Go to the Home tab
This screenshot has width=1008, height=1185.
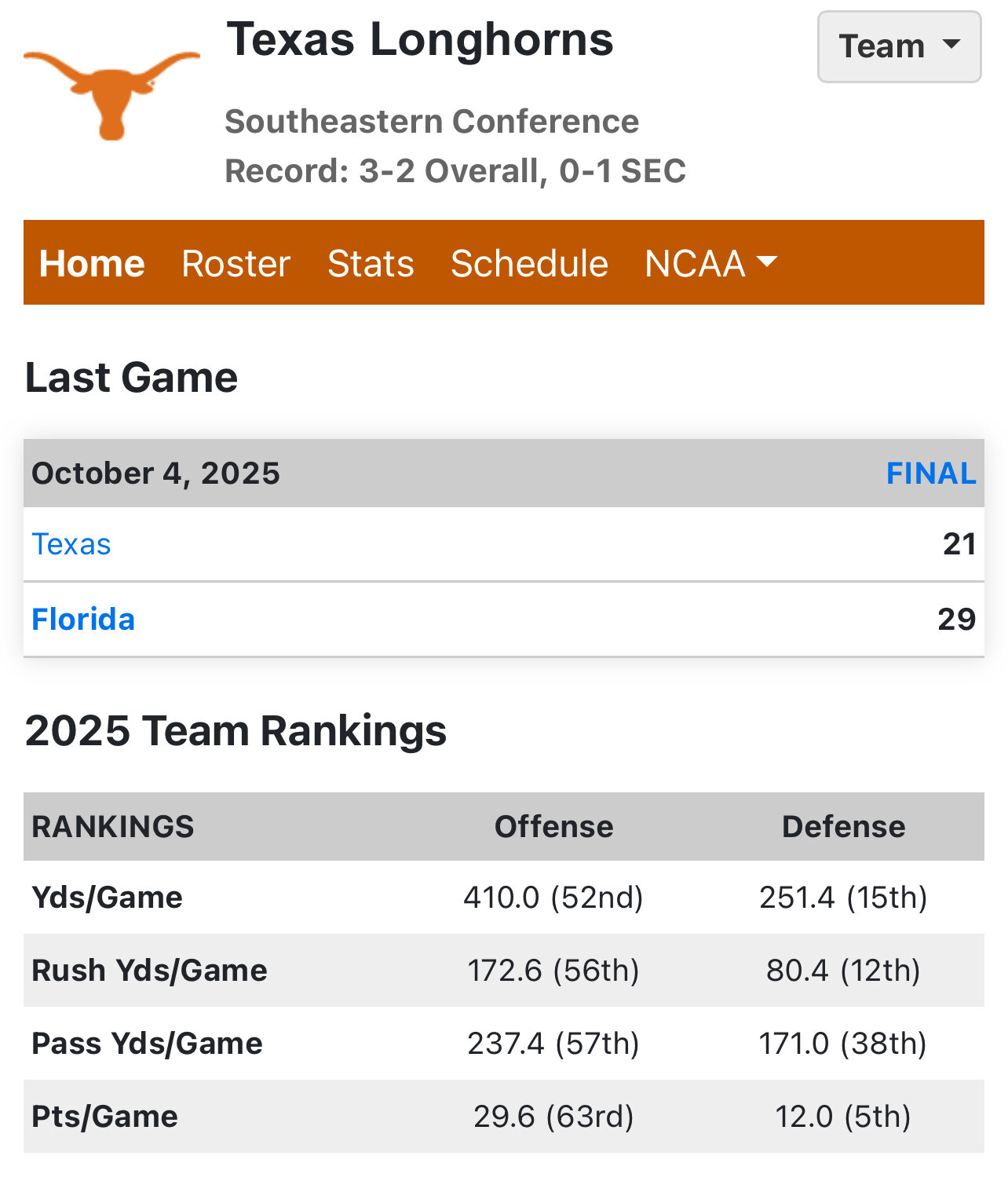coord(92,263)
